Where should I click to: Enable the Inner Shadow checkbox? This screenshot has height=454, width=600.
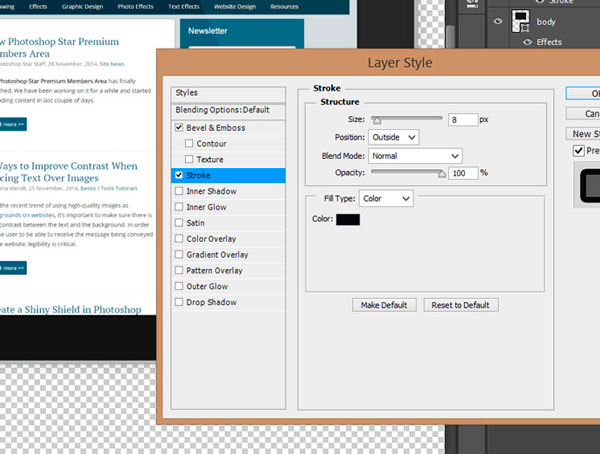179,191
